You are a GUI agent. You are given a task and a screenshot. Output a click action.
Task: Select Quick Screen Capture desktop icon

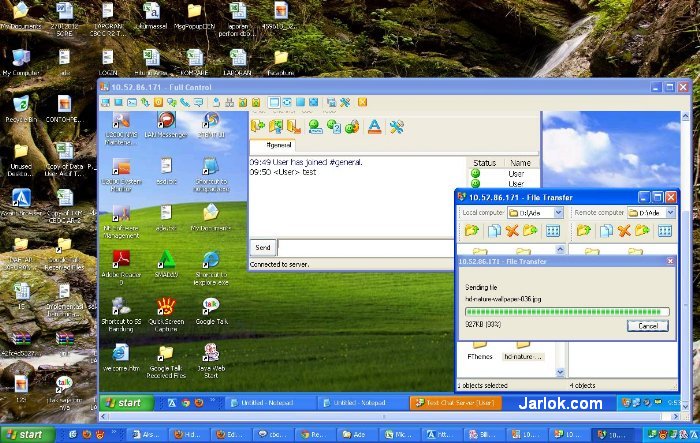[x=166, y=315]
